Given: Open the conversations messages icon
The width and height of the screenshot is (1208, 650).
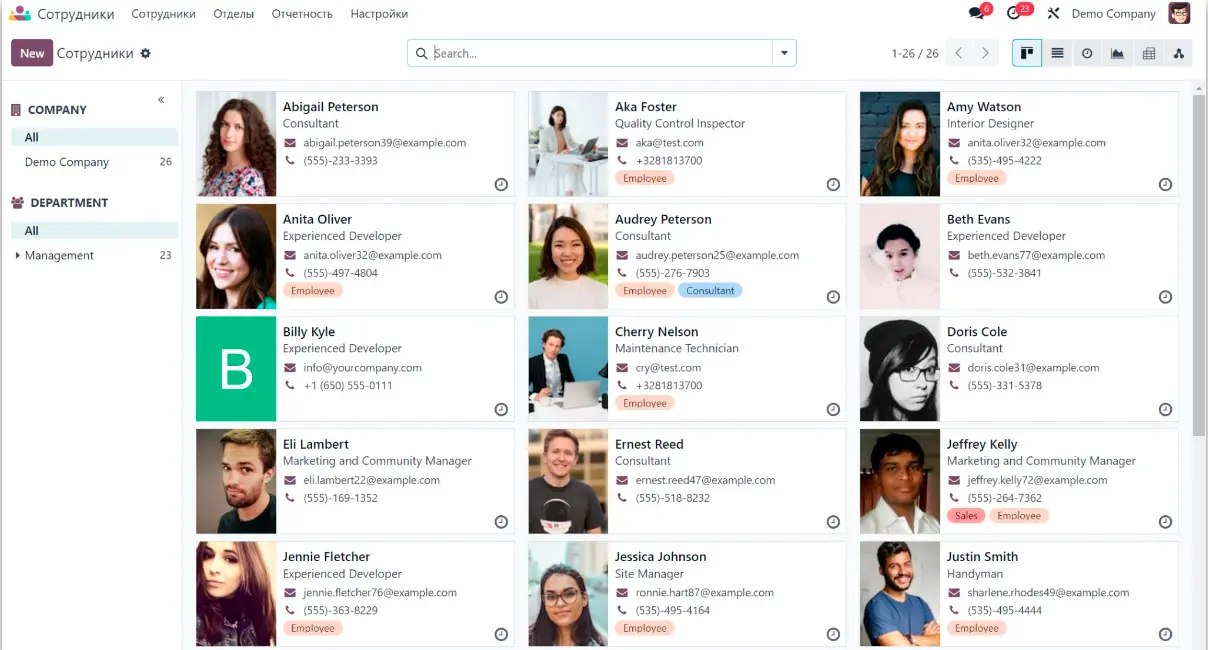Looking at the screenshot, I should (977, 14).
